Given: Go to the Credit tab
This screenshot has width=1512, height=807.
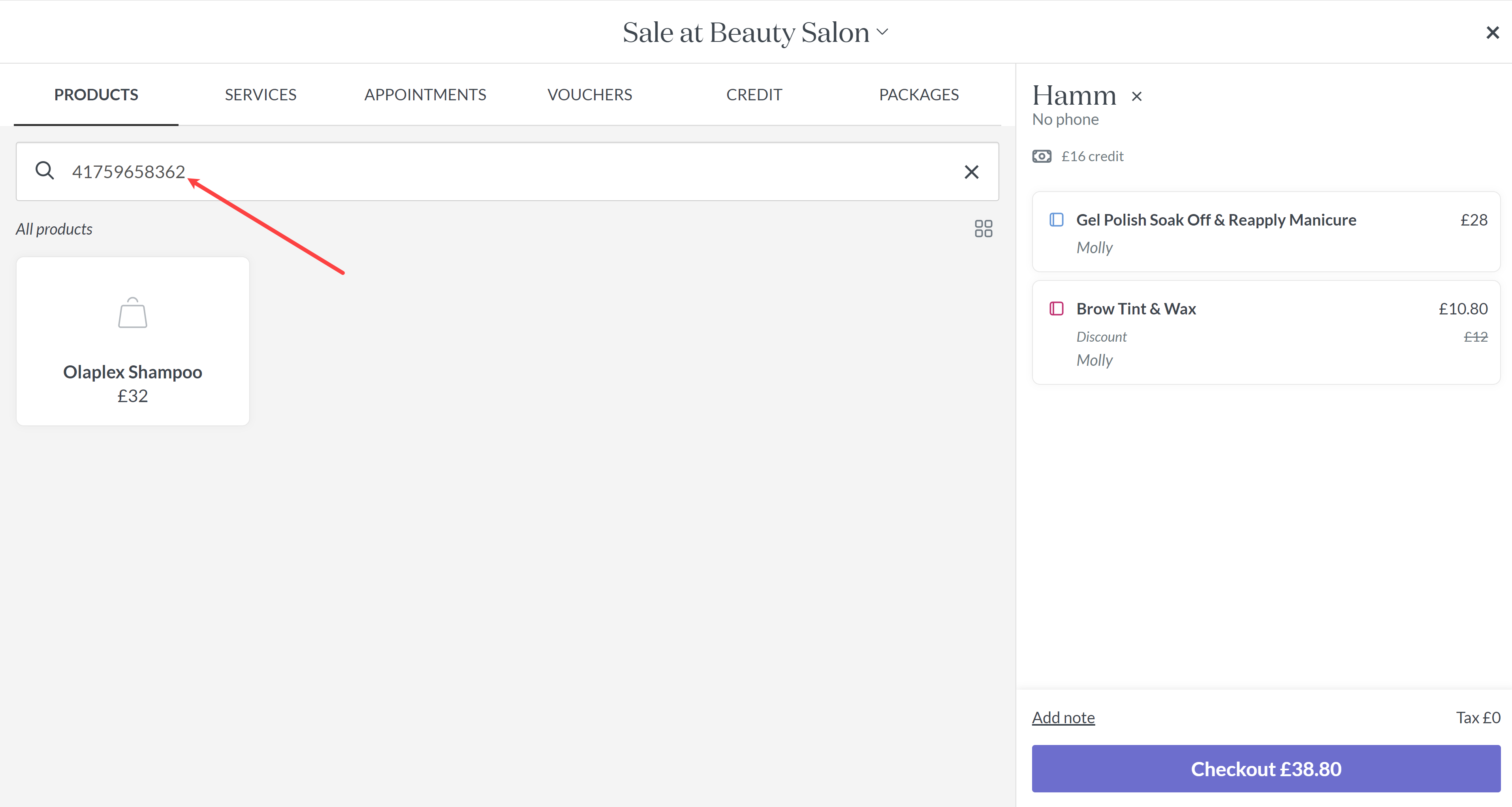Looking at the screenshot, I should (x=754, y=94).
